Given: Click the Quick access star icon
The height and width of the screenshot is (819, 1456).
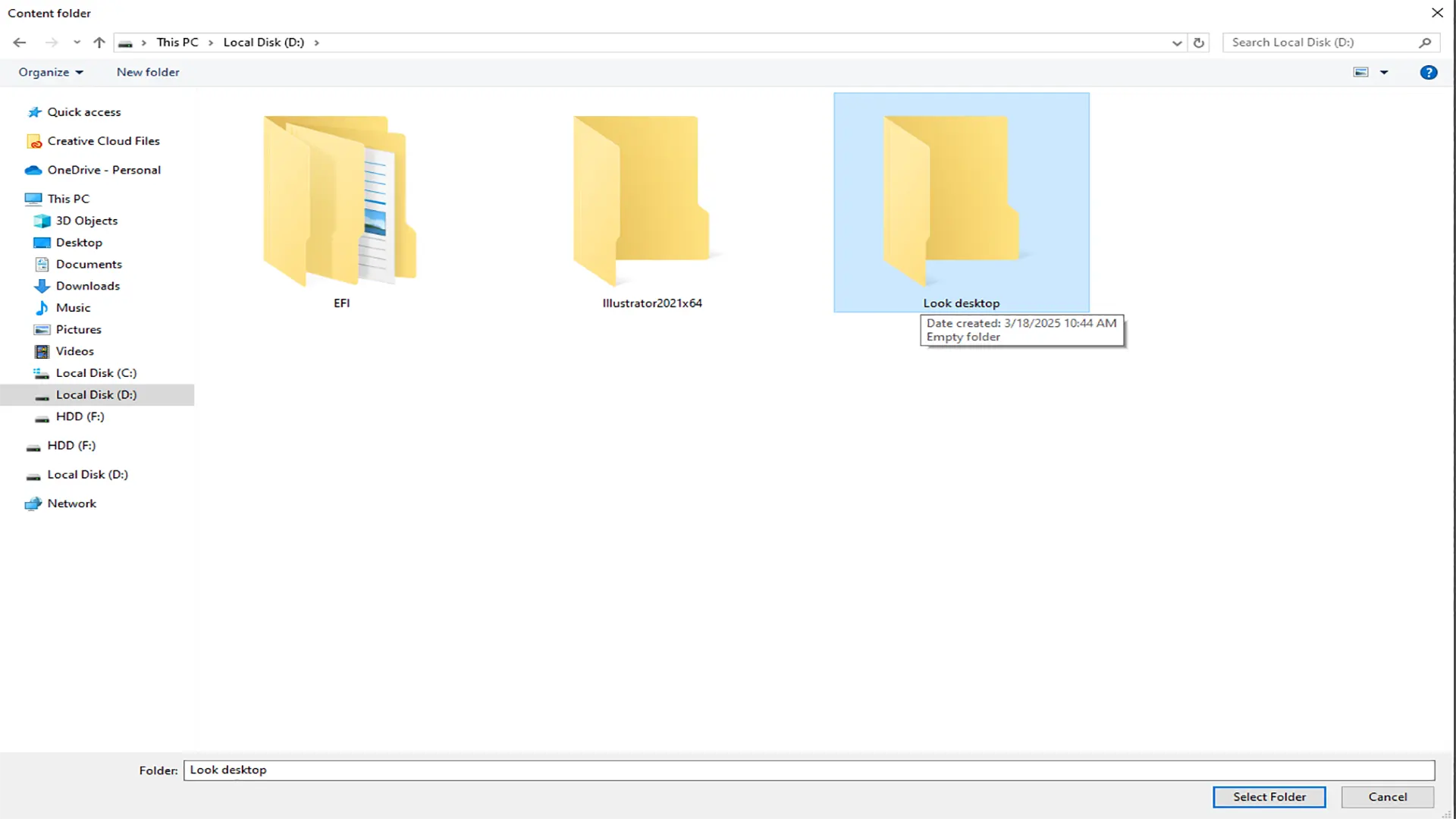Looking at the screenshot, I should point(34,112).
